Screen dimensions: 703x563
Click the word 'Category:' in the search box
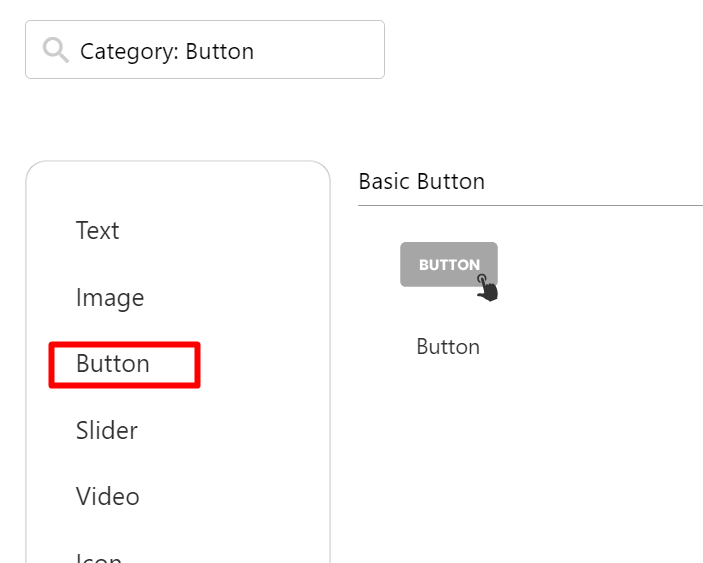(x=130, y=51)
